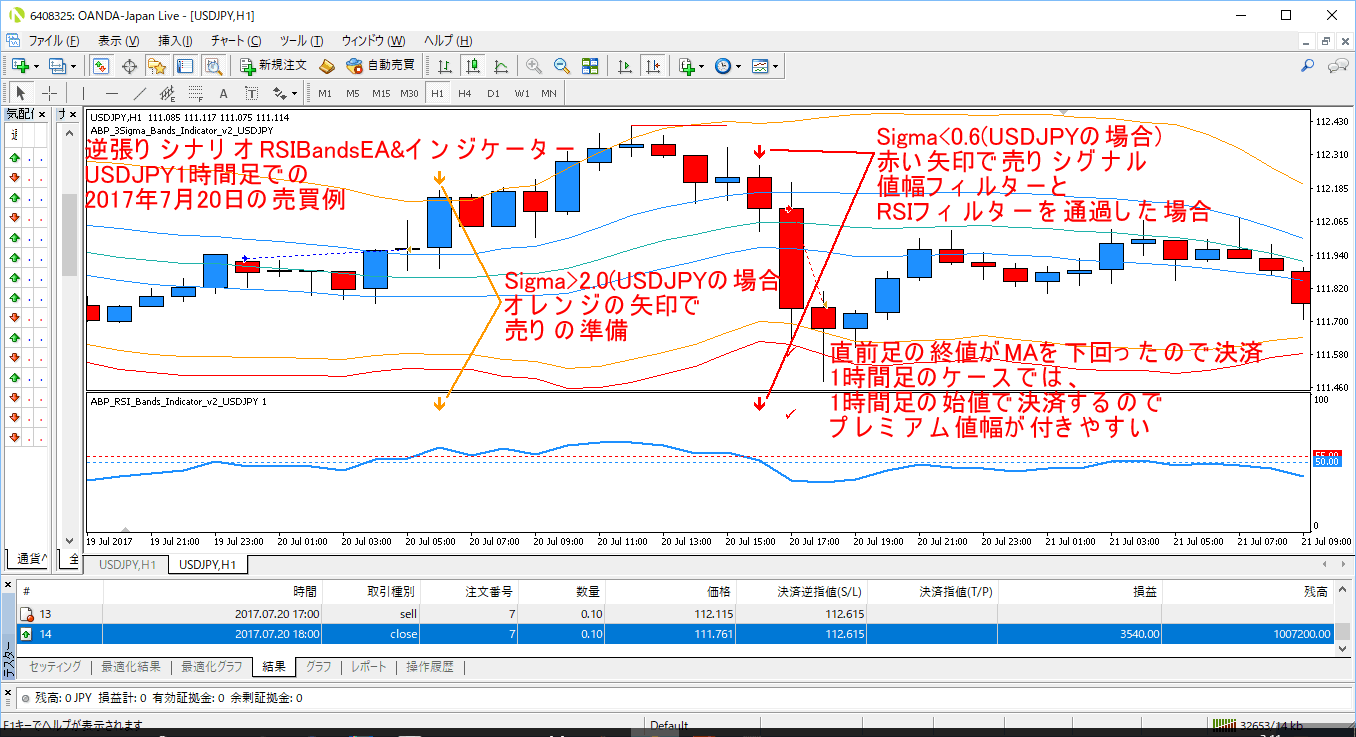Viewport: 1356px width, 737px height.
Task: Select the Equidistant Channel tool
Action: (x=168, y=93)
